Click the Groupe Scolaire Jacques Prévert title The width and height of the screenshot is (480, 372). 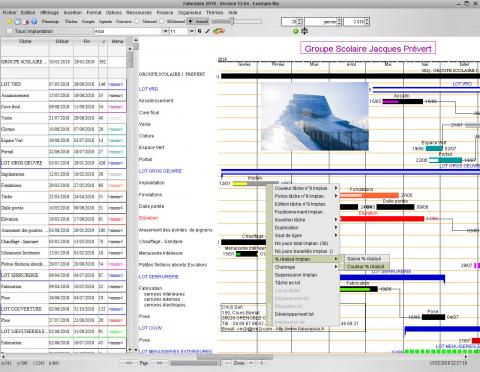pyautogui.click(x=368, y=49)
